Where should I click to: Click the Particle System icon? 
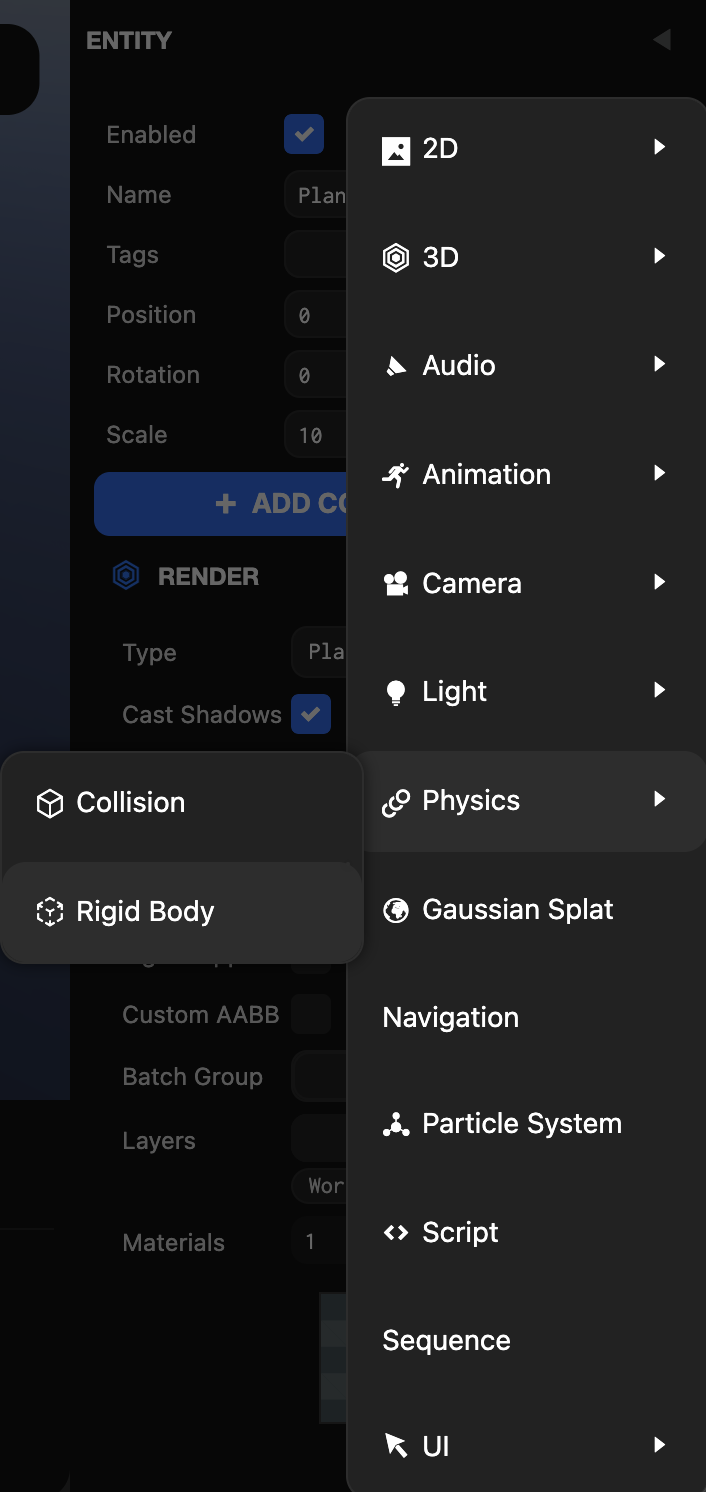396,1125
